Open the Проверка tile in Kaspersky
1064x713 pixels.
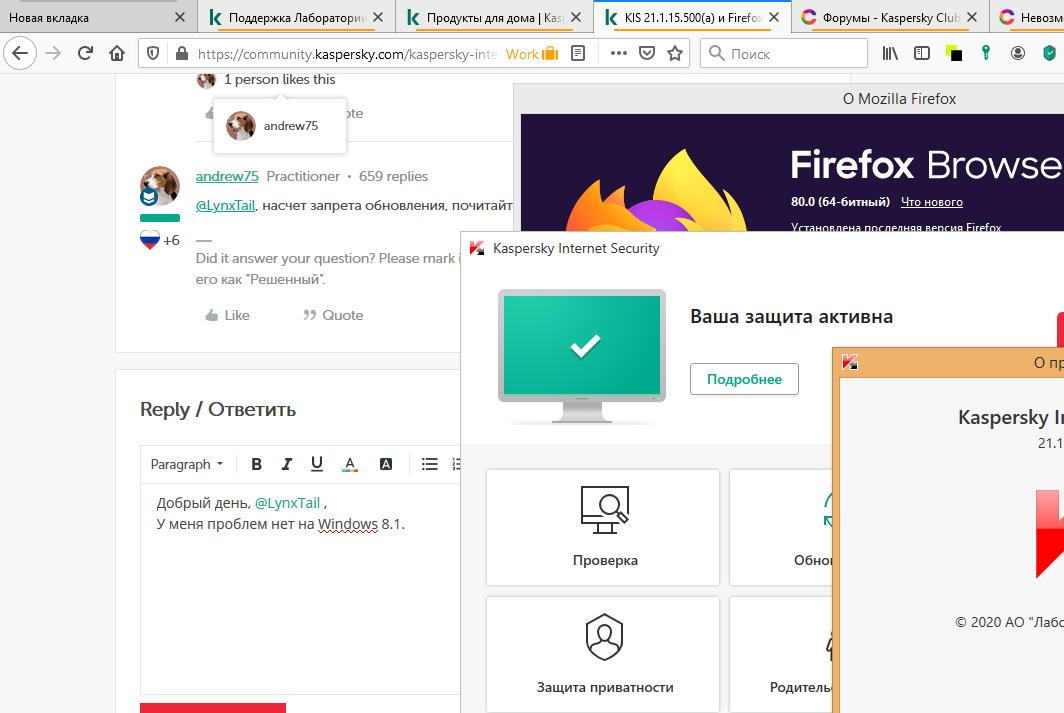point(603,527)
